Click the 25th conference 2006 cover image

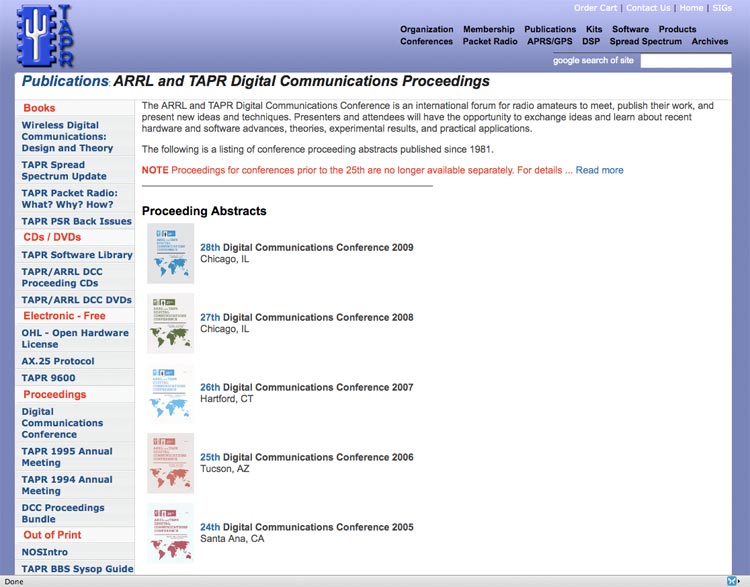pos(170,463)
